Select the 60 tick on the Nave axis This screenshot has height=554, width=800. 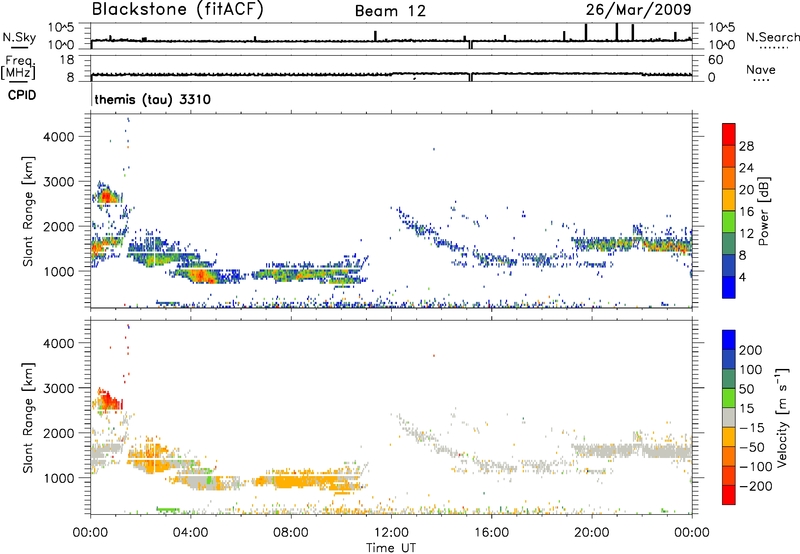tap(715, 60)
